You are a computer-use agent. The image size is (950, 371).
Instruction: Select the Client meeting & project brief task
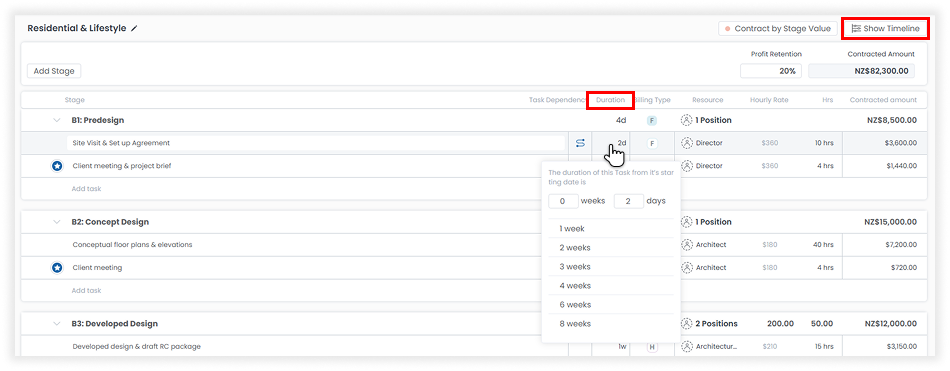click(x=122, y=165)
